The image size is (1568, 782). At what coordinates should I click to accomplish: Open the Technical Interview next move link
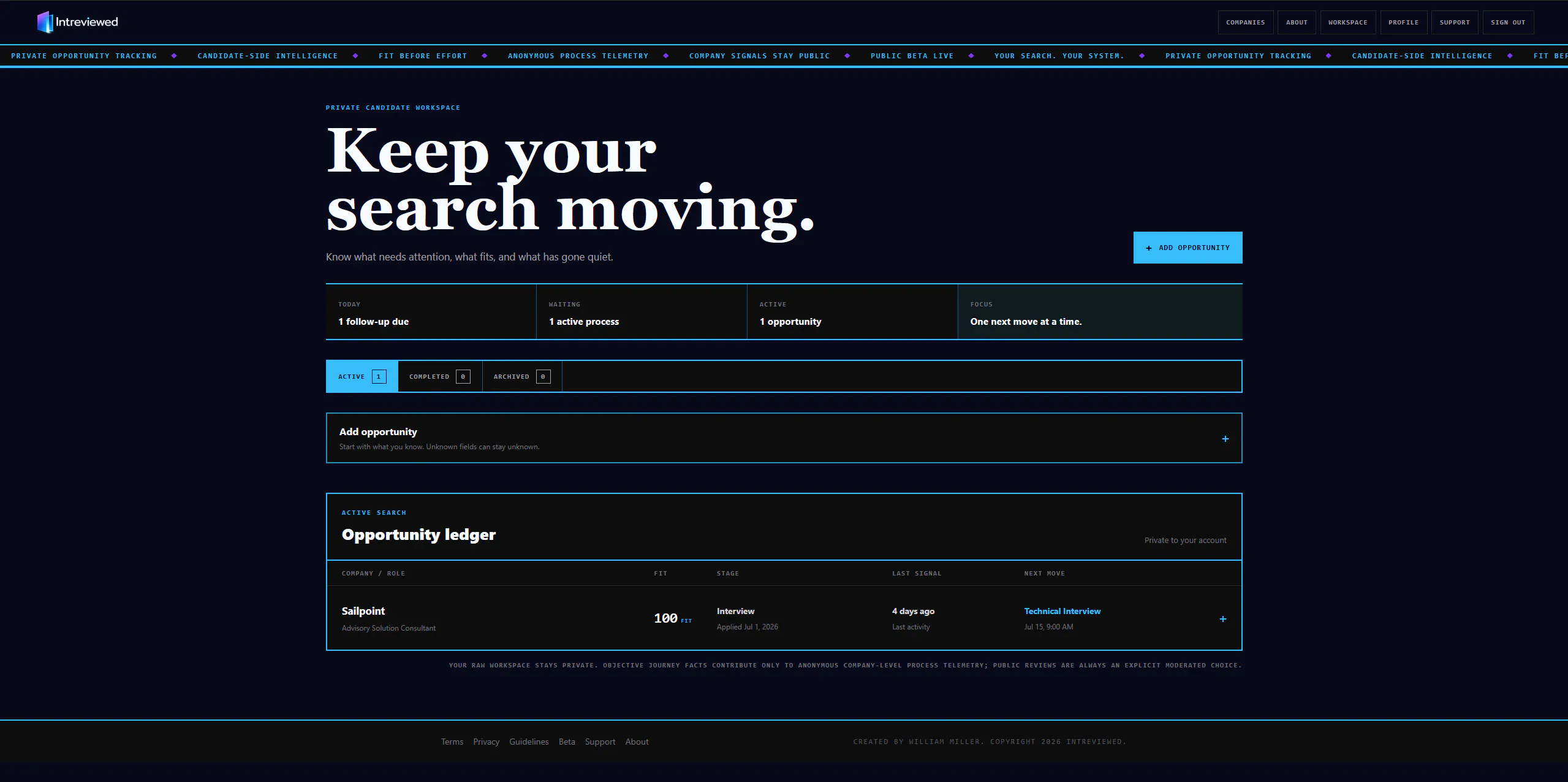pyautogui.click(x=1062, y=611)
